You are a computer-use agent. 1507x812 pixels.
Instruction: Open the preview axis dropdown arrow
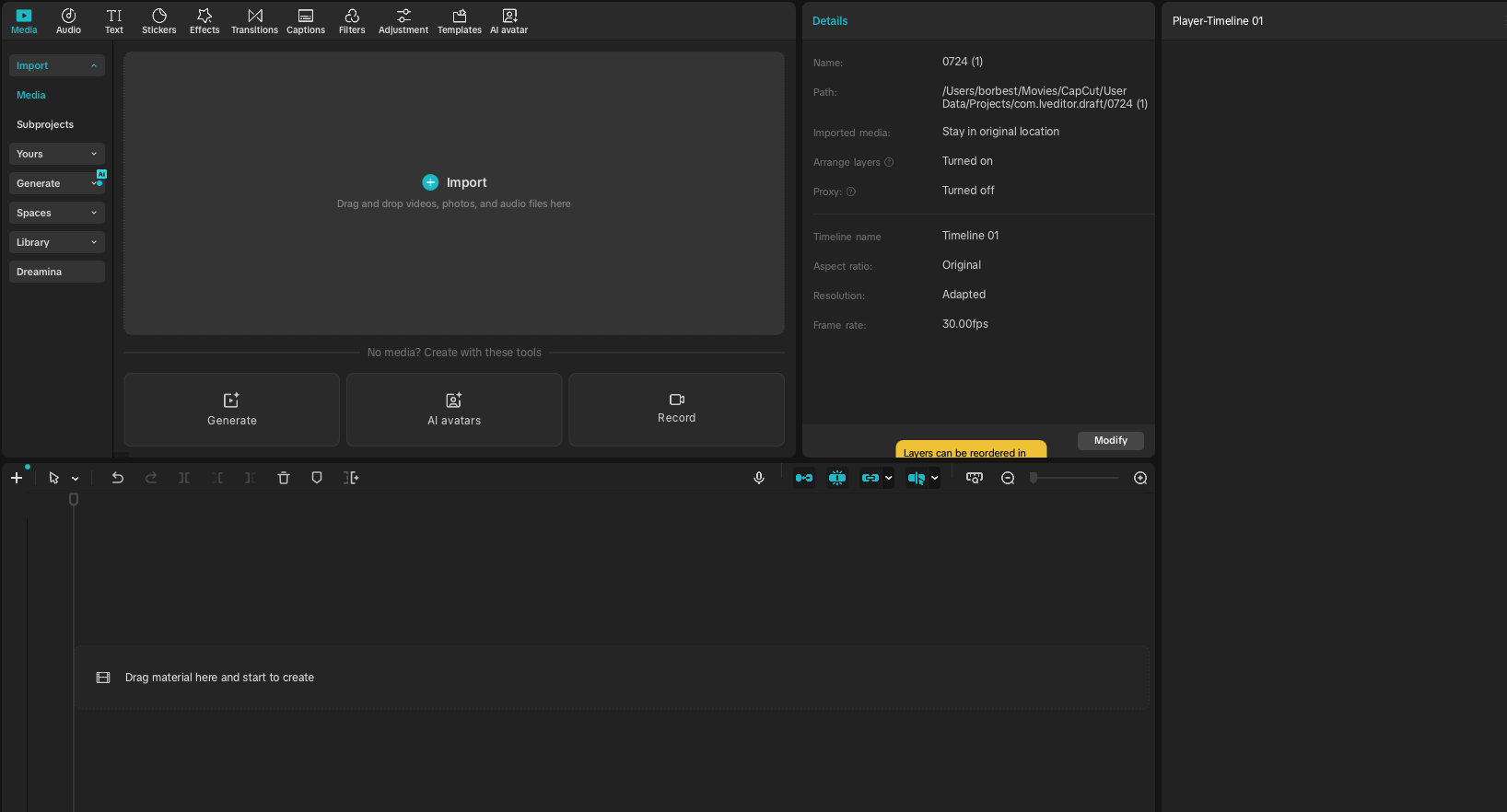(x=935, y=479)
